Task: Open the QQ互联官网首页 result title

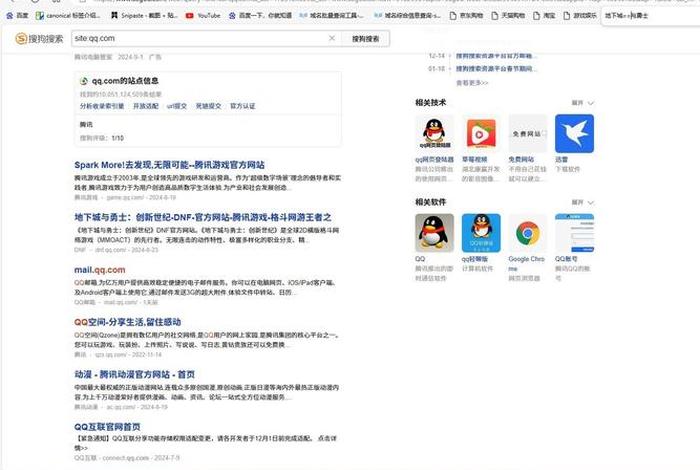Action: (x=107, y=427)
